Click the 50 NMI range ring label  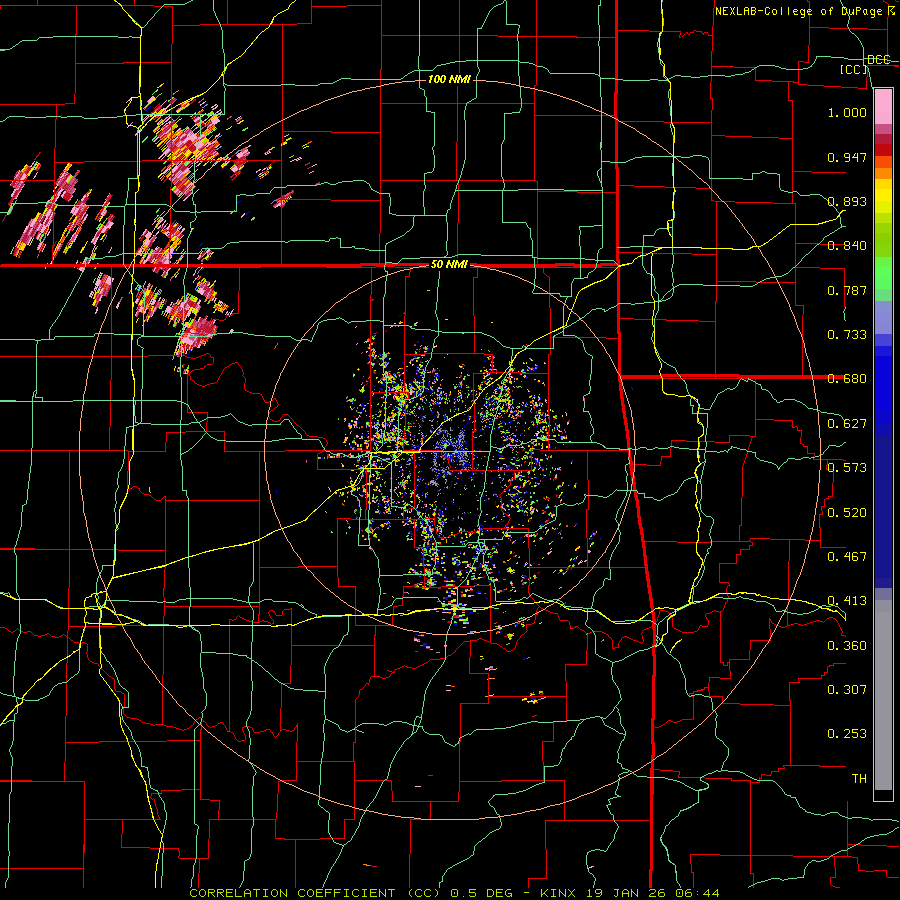[x=449, y=265]
